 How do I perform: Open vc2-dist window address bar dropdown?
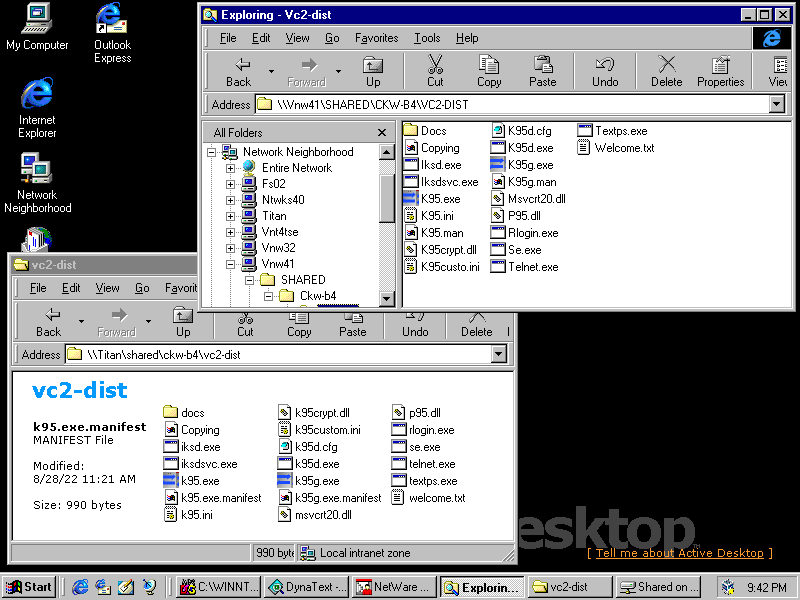tap(498, 354)
